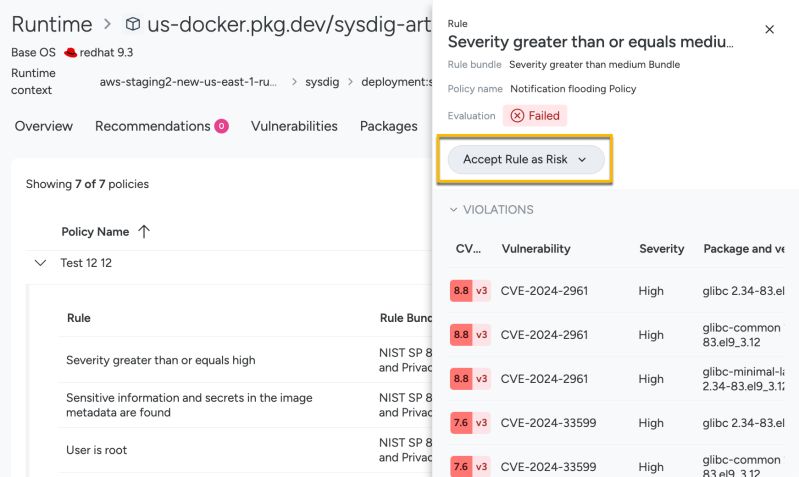
Task: Click the 8.8 CVSS badge for glibc-common
Action: coord(470,335)
